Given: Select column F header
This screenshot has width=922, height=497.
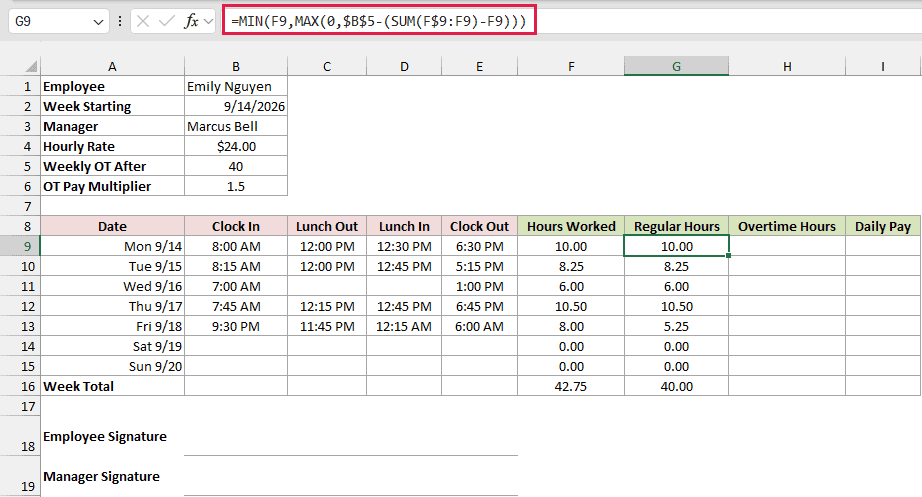Looking at the screenshot, I should point(571,66).
